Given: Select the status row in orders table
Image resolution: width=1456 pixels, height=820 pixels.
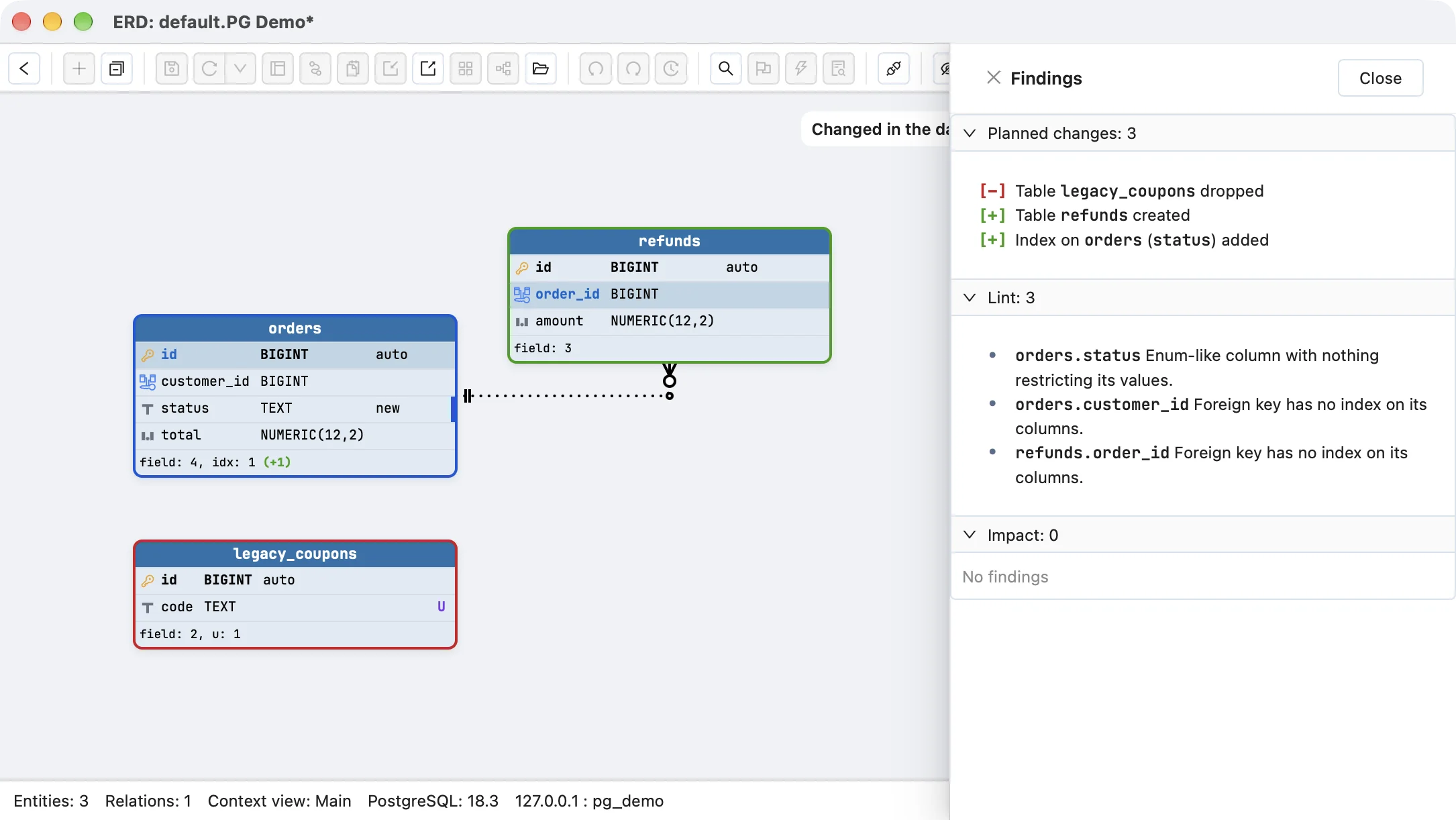Looking at the screenshot, I should (x=295, y=409).
